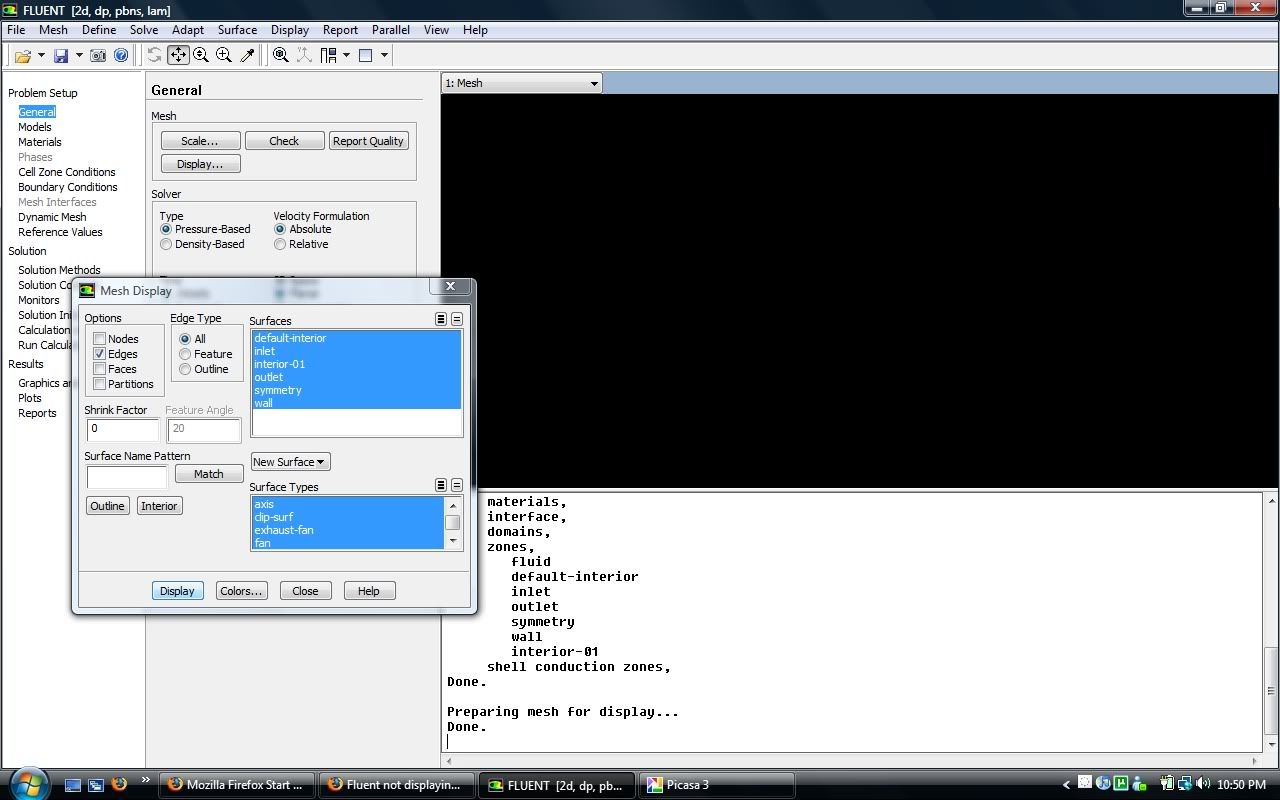
Task: Click the camera save-picture icon
Action: (x=100, y=56)
